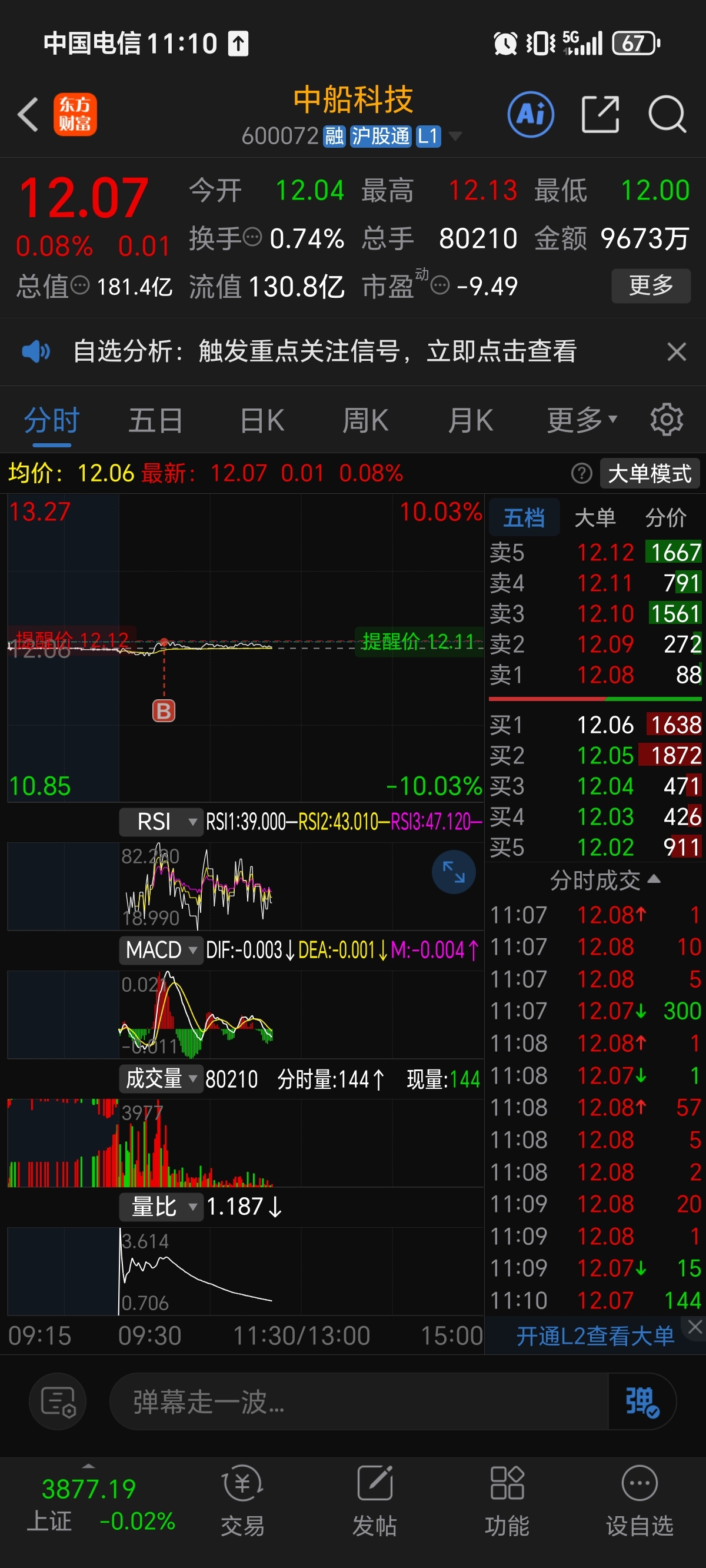Tap 金额 9673万 value
Viewport: 706px width, 1568px height.
[x=645, y=238]
